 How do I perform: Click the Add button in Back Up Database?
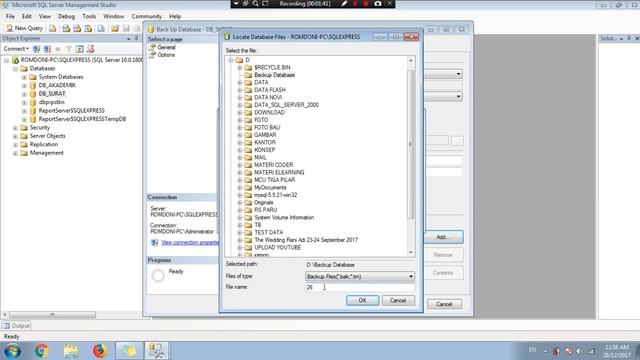click(x=443, y=237)
